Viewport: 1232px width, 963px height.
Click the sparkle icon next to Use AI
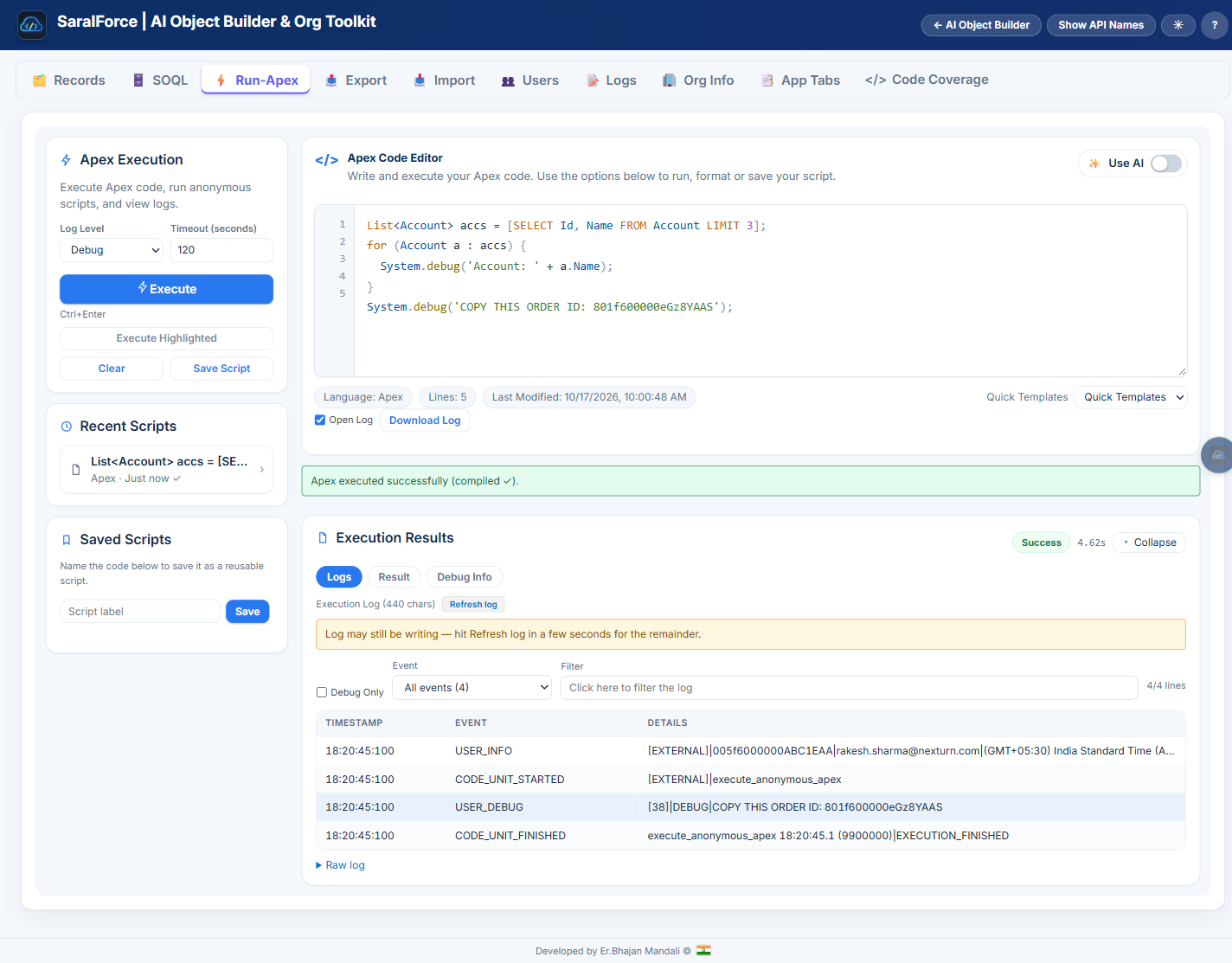pyautogui.click(x=1094, y=164)
